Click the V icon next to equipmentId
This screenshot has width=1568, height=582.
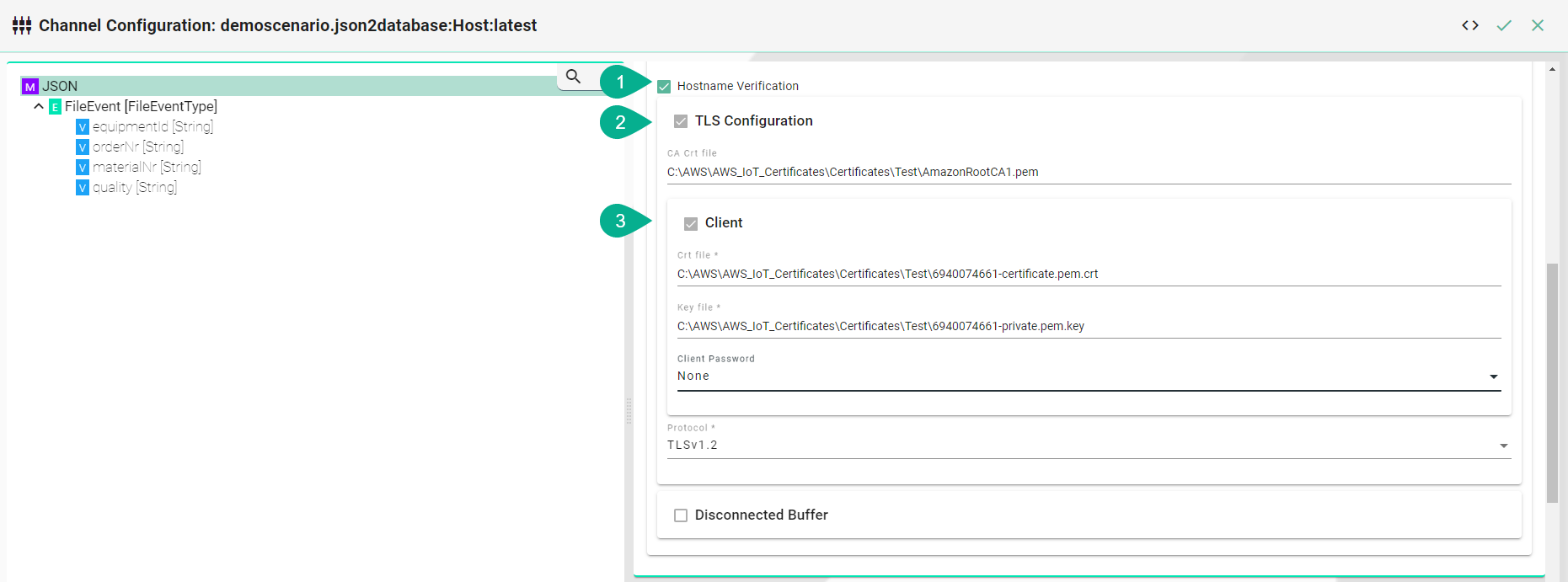83,127
